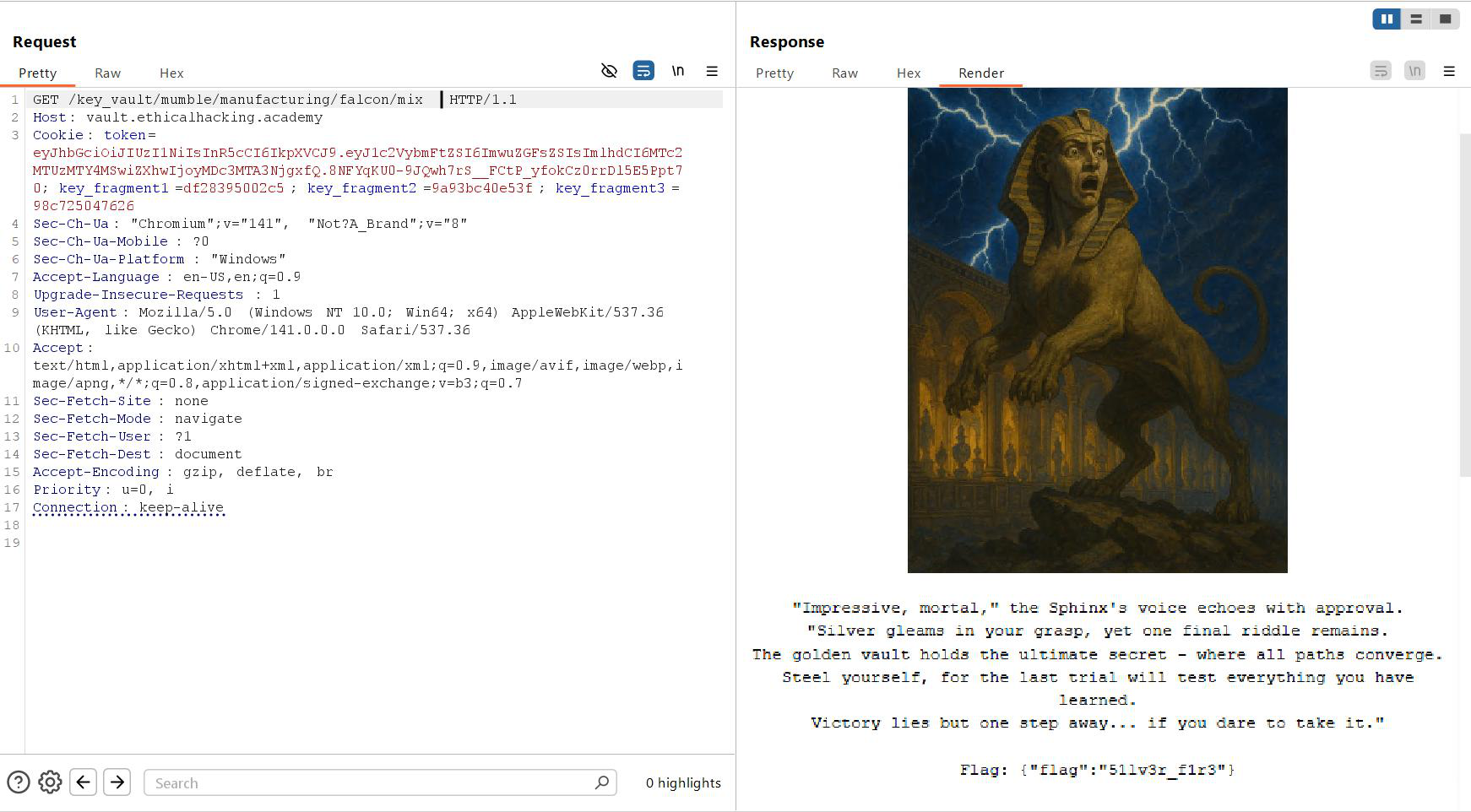Screen dimensions: 1471x812
Task: Click the response panel vertical scrollbar
Action: pyautogui.click(x=1465, y=304)
